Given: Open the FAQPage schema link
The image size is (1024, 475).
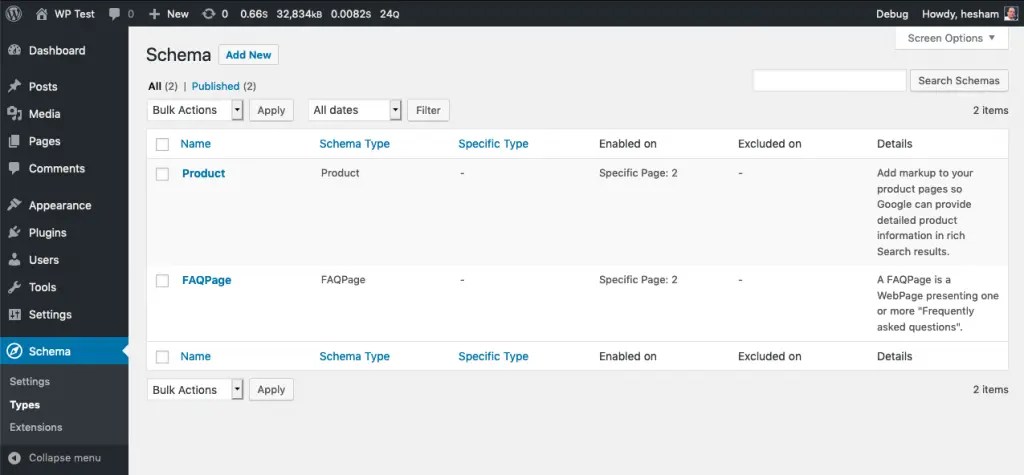Looking at the screenshot, I should (x=207, y=280).
